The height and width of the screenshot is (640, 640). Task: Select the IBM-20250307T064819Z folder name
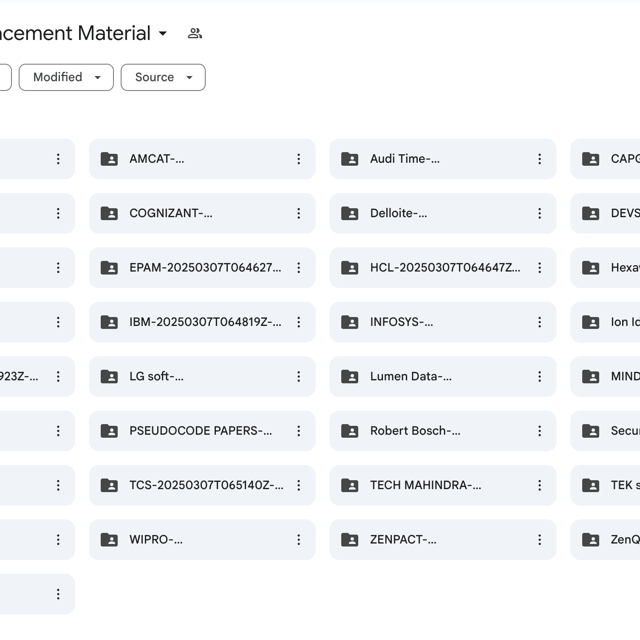pyautogui.click(x=205, y=322)
